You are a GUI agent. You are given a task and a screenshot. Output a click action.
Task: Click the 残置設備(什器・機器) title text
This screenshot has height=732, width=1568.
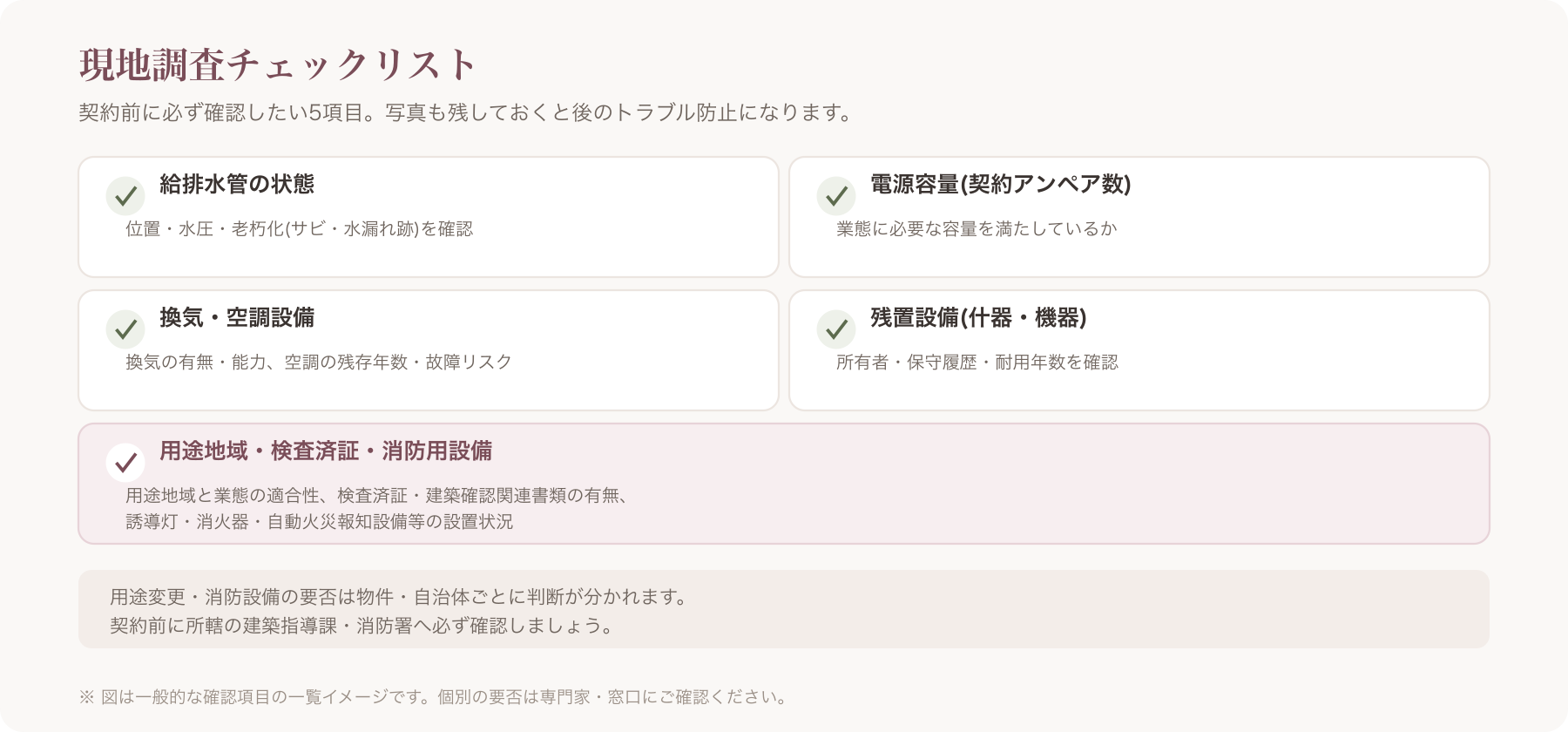pyautogui.click(x=978, y=317)
